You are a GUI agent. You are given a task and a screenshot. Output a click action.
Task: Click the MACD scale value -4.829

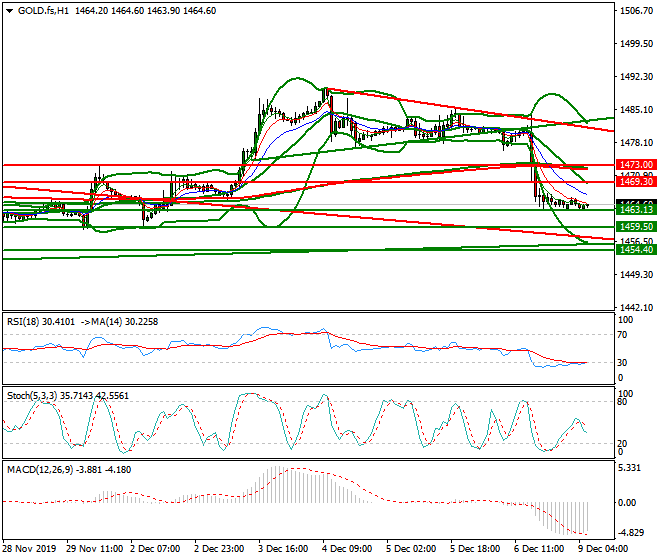coord(631,533)
